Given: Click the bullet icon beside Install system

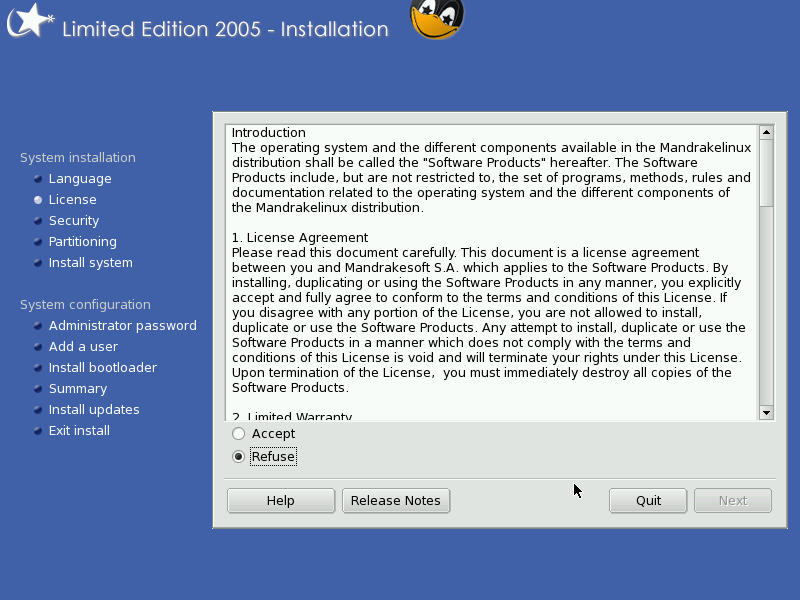Looking at the screenshot, I should pyautogui.click(x=38, y=263).
